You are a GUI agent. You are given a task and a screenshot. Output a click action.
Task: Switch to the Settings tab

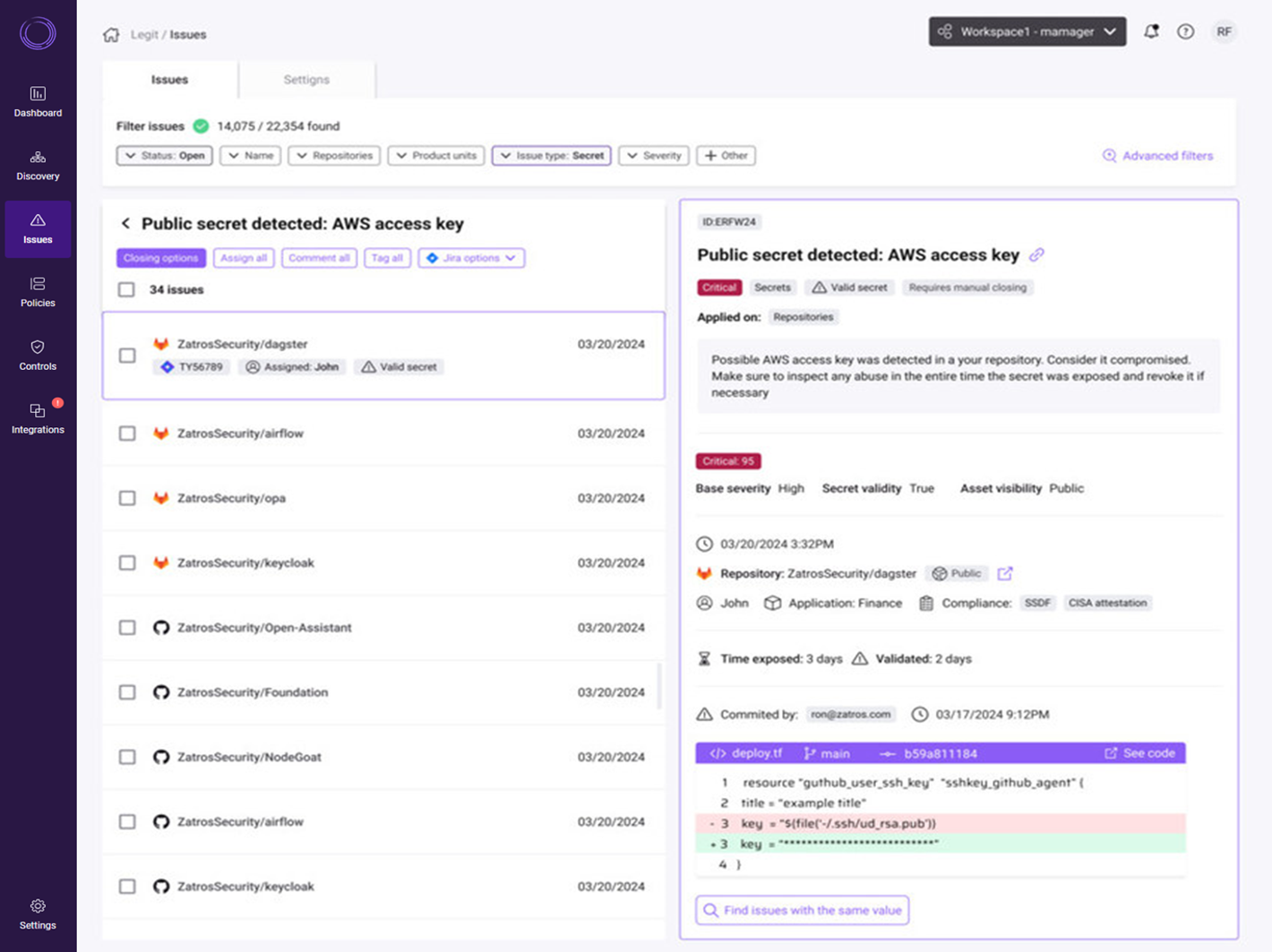tap(306, 79)
